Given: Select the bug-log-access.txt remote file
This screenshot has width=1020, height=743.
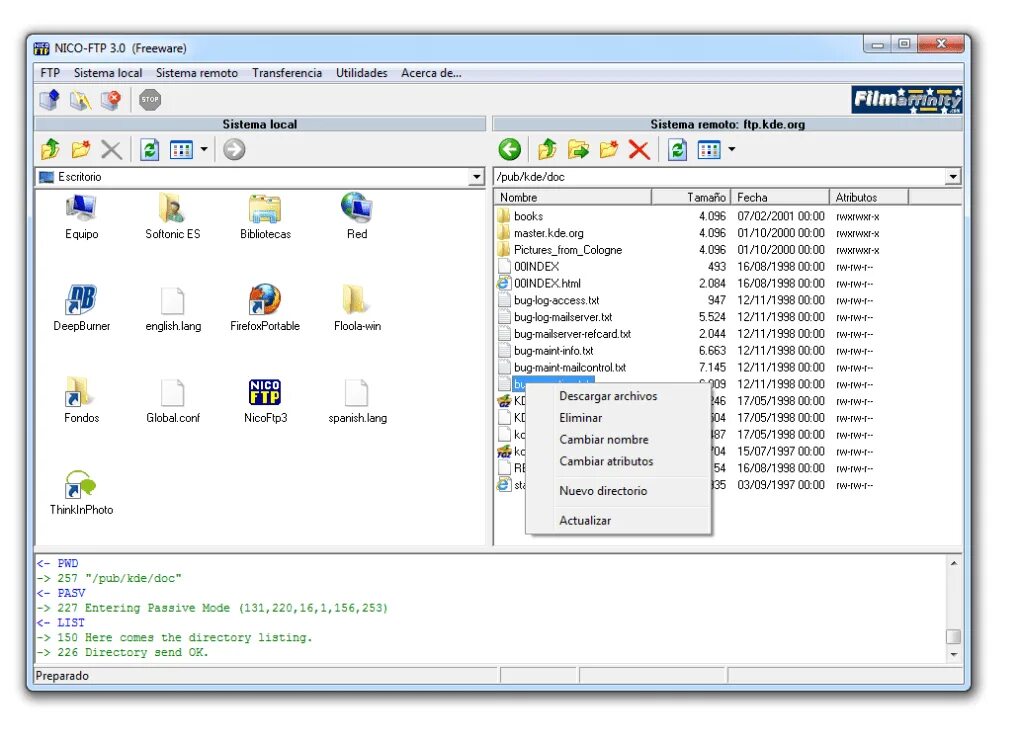Looking at the screenshot, I should coord(556,301).
